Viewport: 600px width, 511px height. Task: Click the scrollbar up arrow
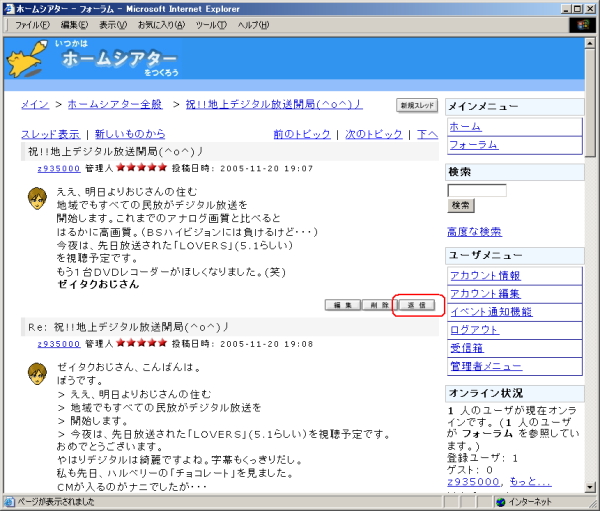click(590, 42)
